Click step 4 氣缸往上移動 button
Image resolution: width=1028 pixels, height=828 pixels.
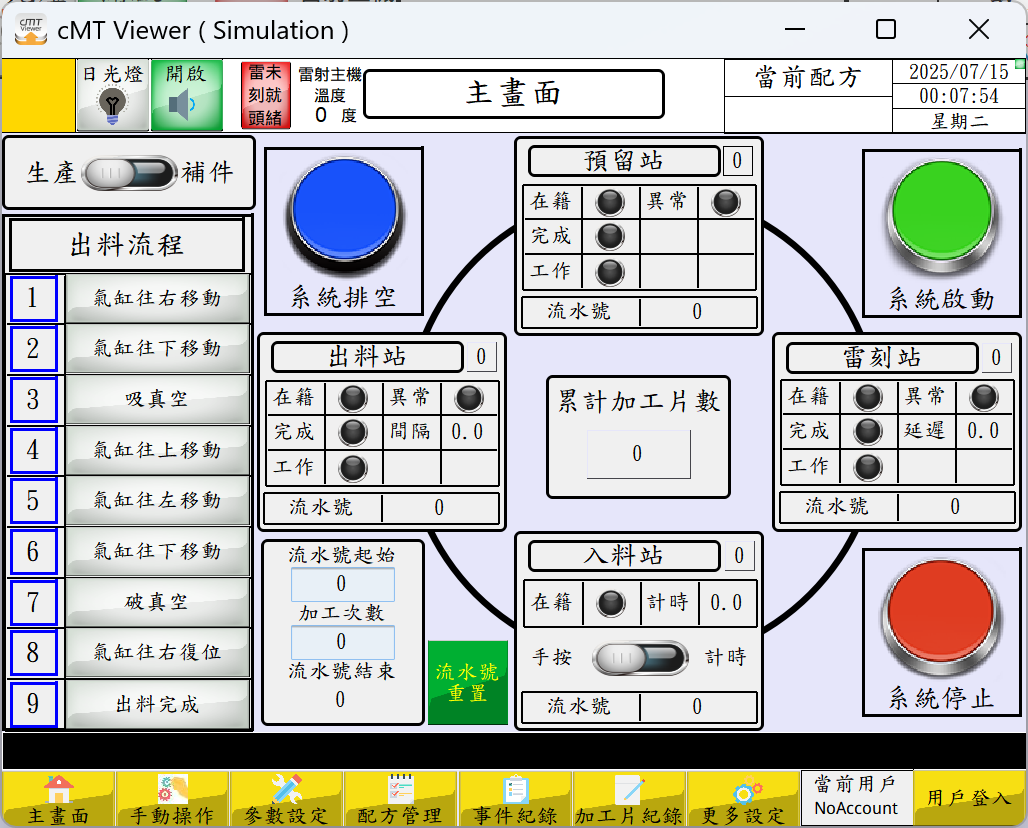(158, 450)
